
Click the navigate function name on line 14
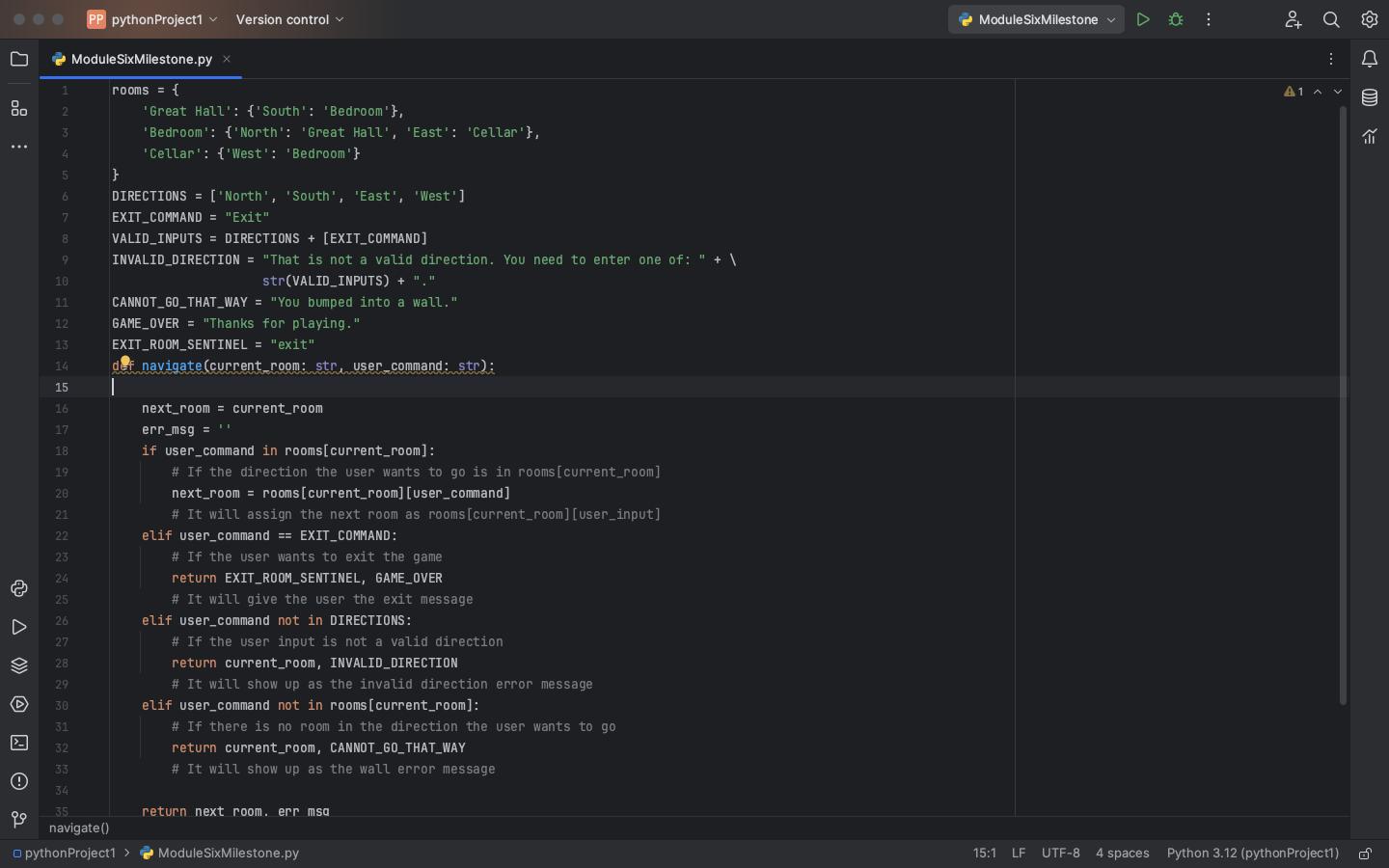coord(172,366)
